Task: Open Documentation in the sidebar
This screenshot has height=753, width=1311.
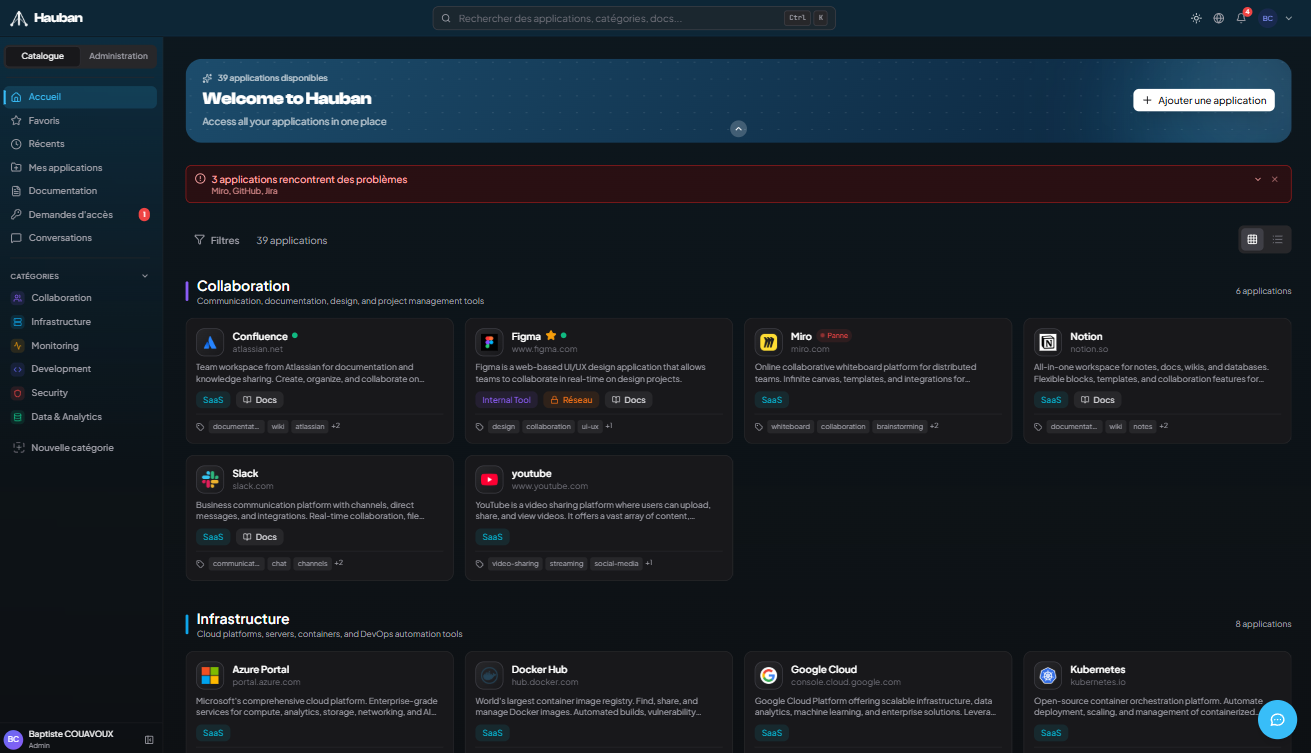Action: point(80,191)
